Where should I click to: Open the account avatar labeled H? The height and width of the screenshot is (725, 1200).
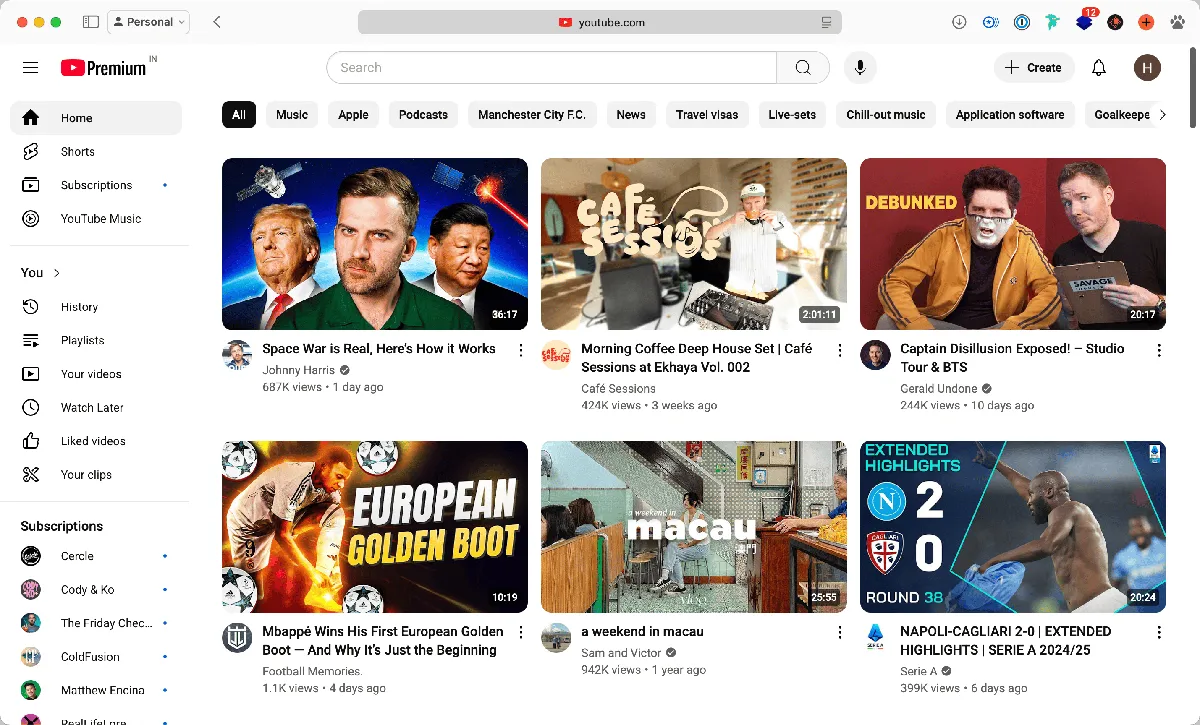pos(1147,68)
